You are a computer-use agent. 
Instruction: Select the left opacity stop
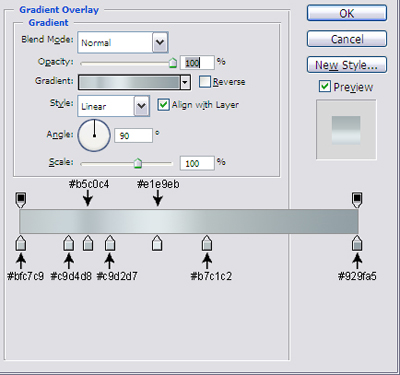(21, 200)
